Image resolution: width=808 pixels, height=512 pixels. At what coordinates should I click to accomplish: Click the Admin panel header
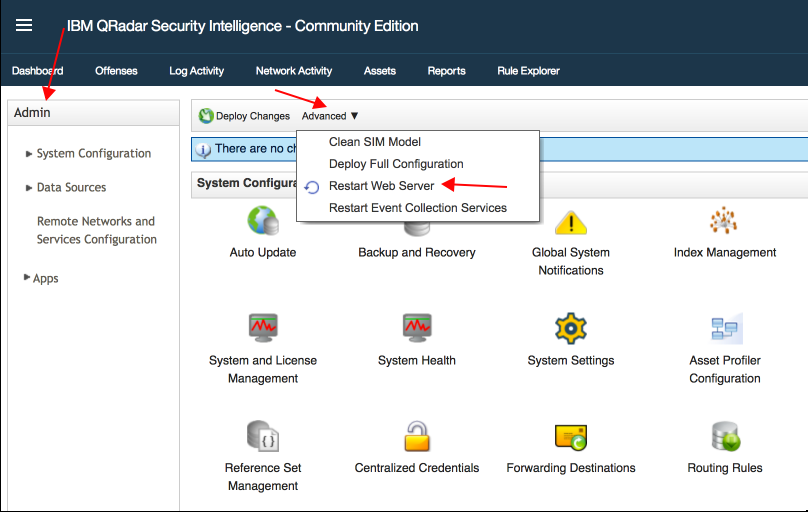coord(93,113)
